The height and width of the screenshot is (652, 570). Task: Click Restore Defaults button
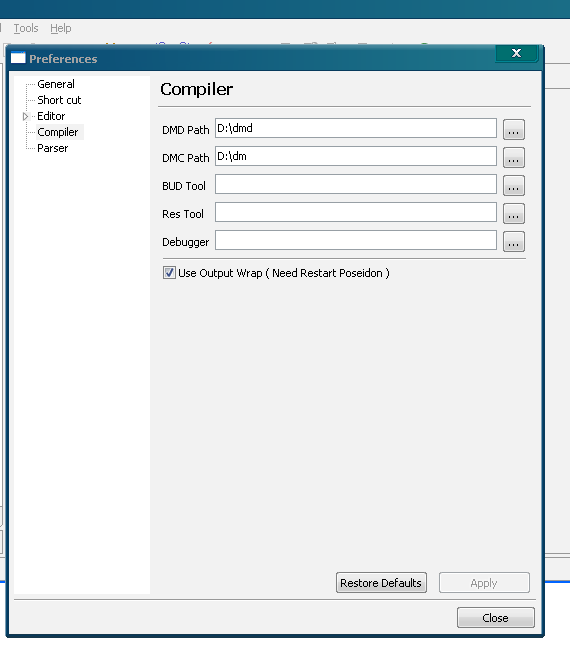[381, 583]
